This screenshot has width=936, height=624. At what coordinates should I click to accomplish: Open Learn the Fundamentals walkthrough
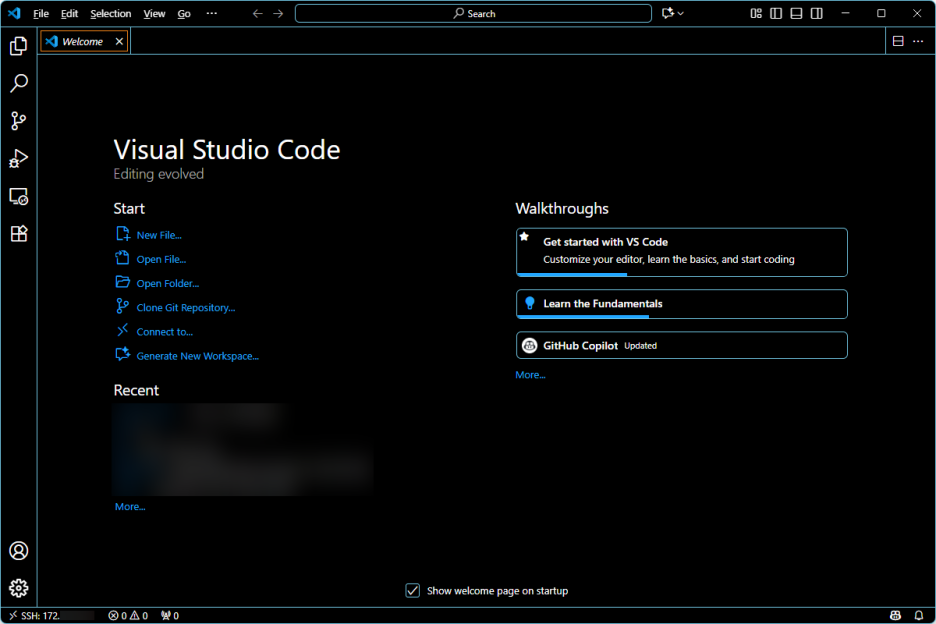coord(682,304)
